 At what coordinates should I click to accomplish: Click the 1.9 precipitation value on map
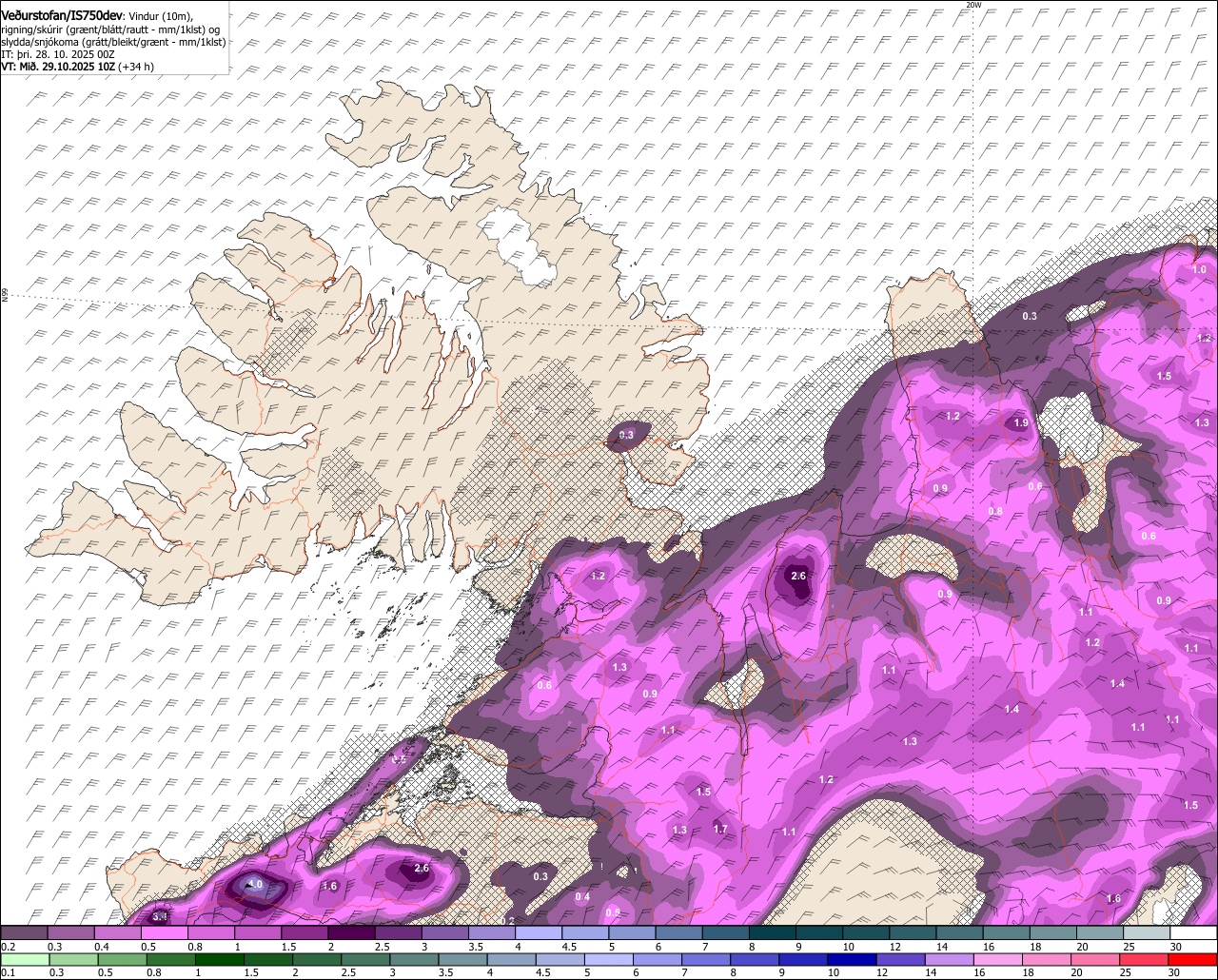point(1021,423)
